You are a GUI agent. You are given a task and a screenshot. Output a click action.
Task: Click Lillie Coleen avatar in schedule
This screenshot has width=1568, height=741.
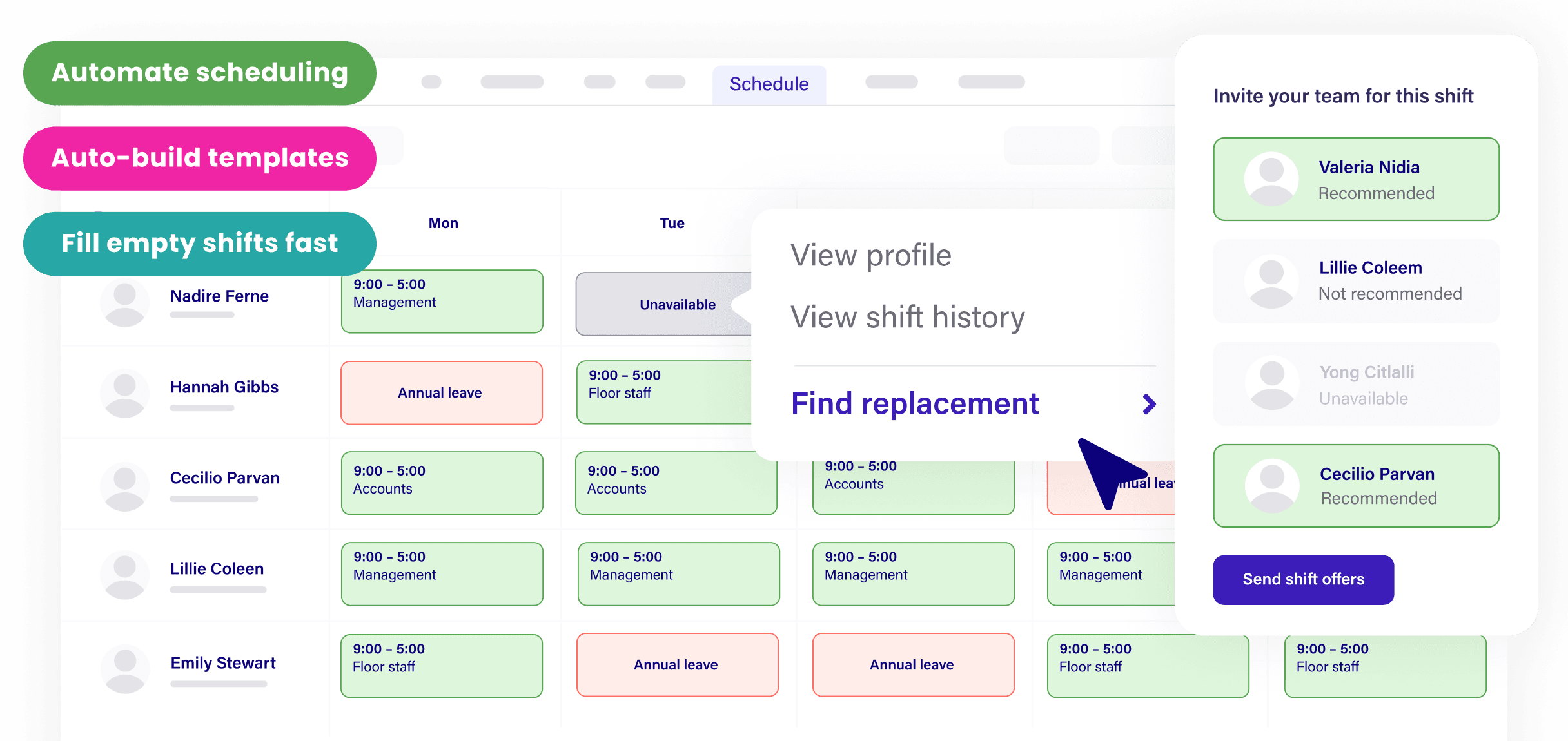(x=124, y=575)
